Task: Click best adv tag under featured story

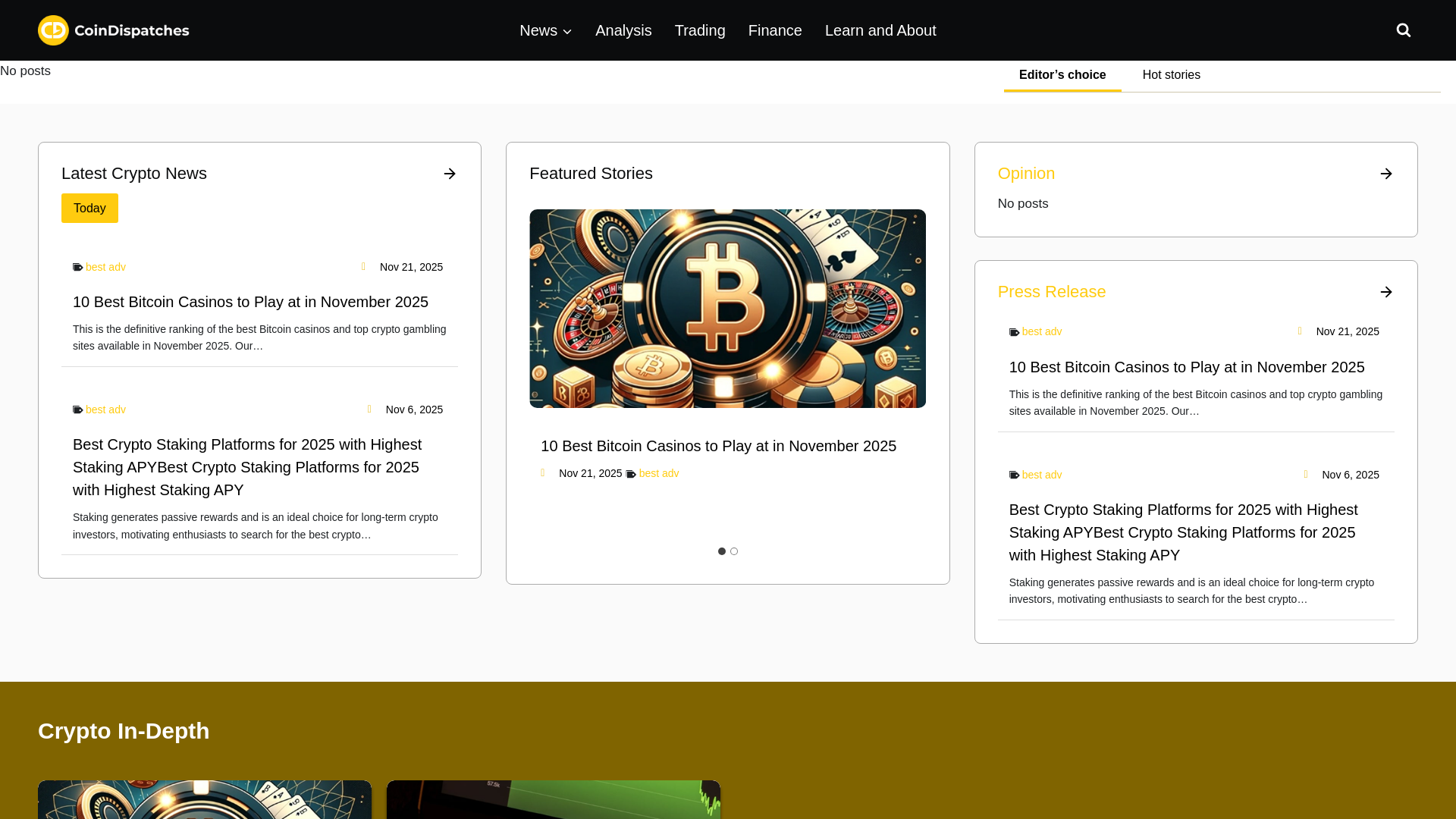Action: pos(659,473)
